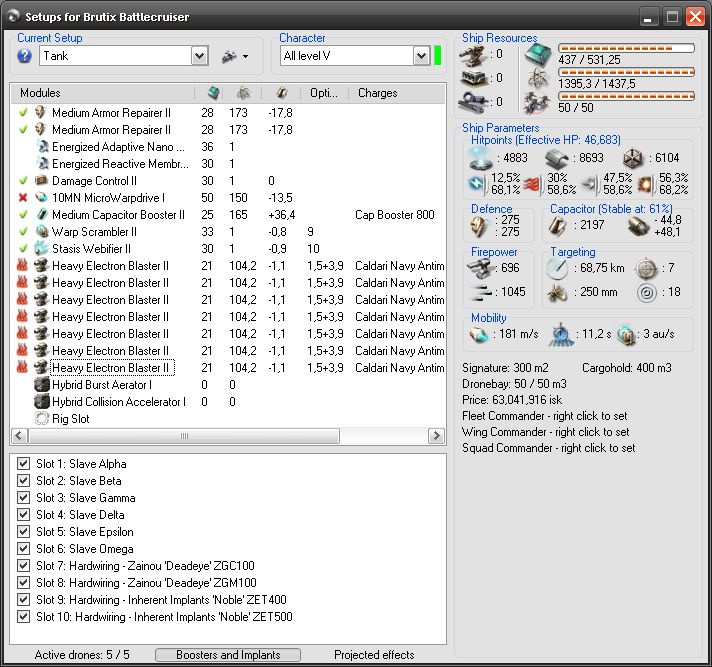Click the CPU usage bar 437 / 531,25

626,48
